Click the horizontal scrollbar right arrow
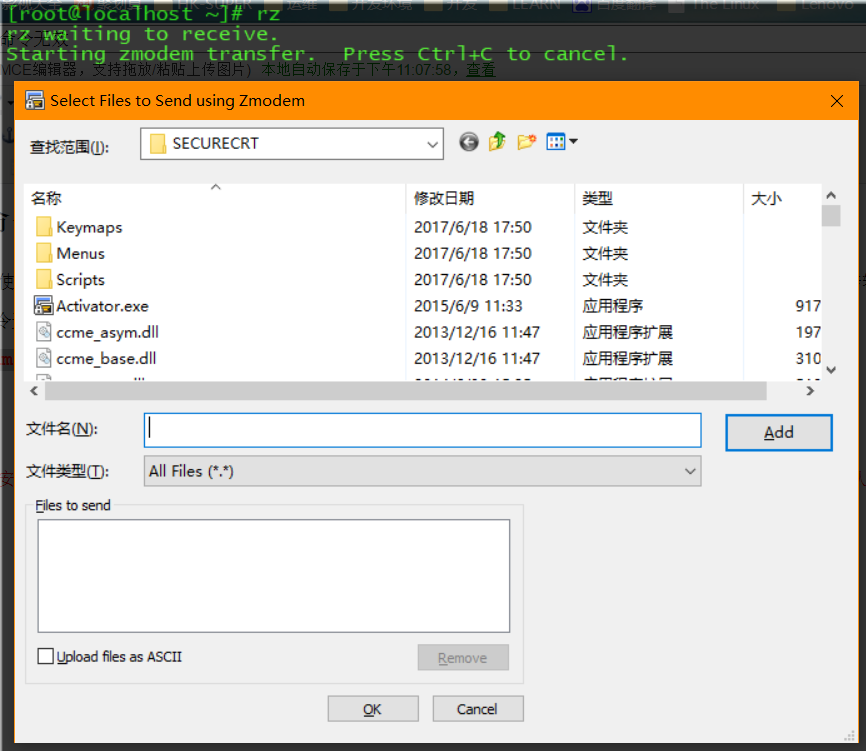The width and height of the screenshot is (866, 751). pos(810,391)
